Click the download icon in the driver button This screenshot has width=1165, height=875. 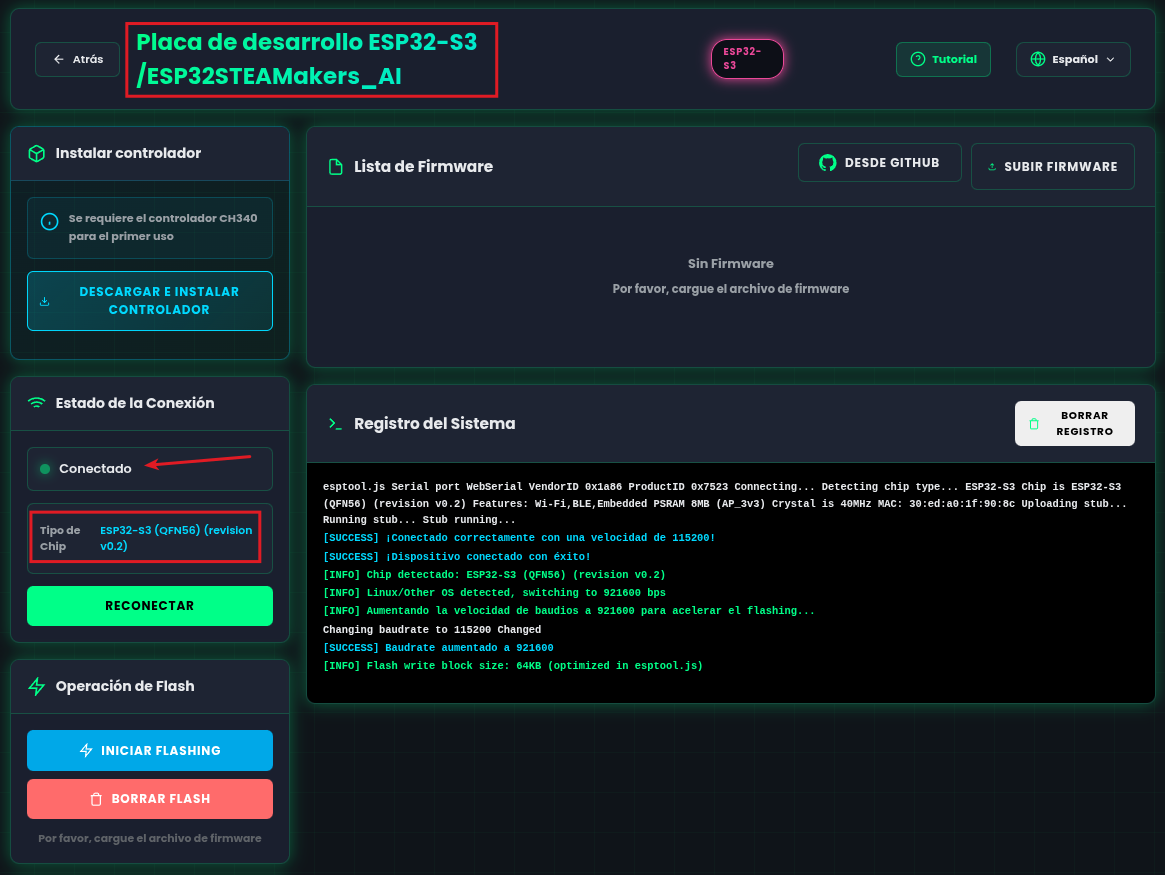click(x=44, y=301)
